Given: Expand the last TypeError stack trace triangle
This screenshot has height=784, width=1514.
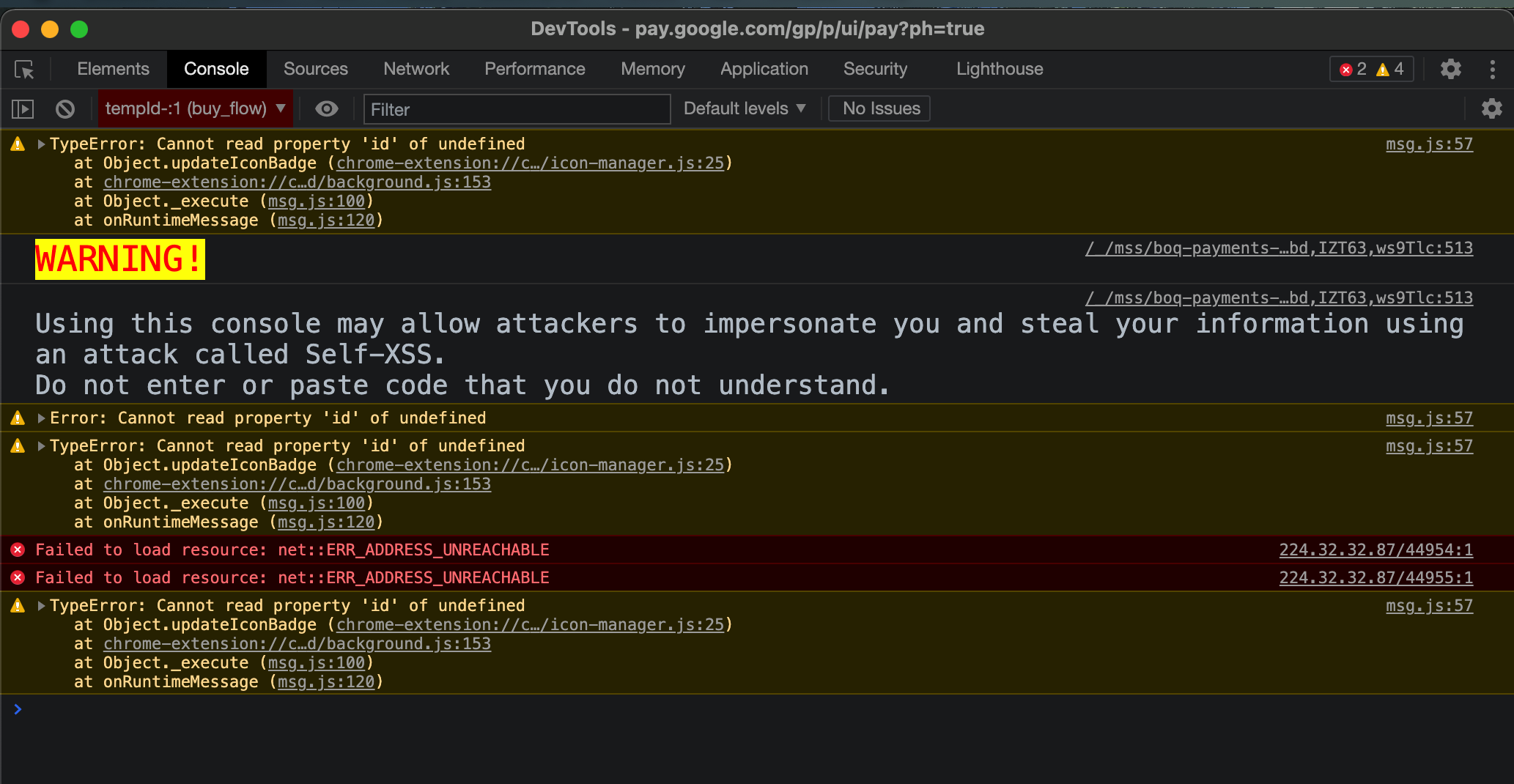Looking at the screenshot, I should coord(42,605).
